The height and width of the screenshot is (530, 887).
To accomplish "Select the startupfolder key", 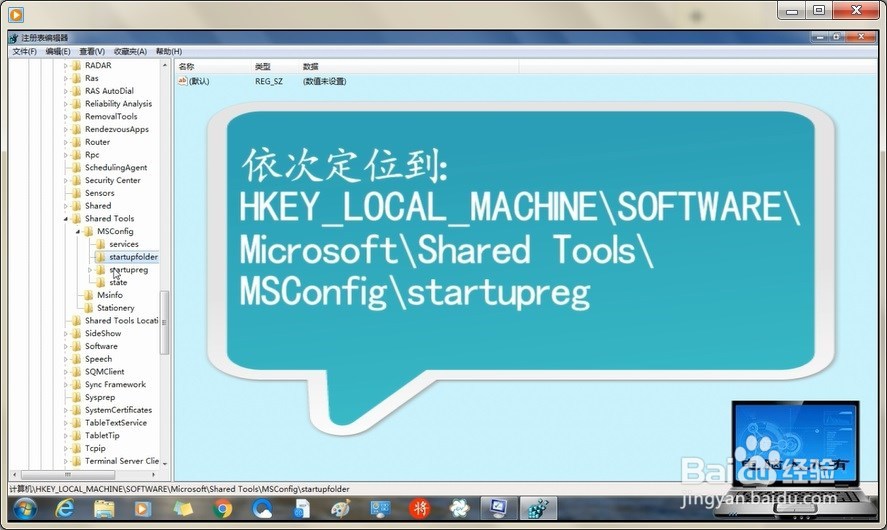I will click(x=134, y=257).
